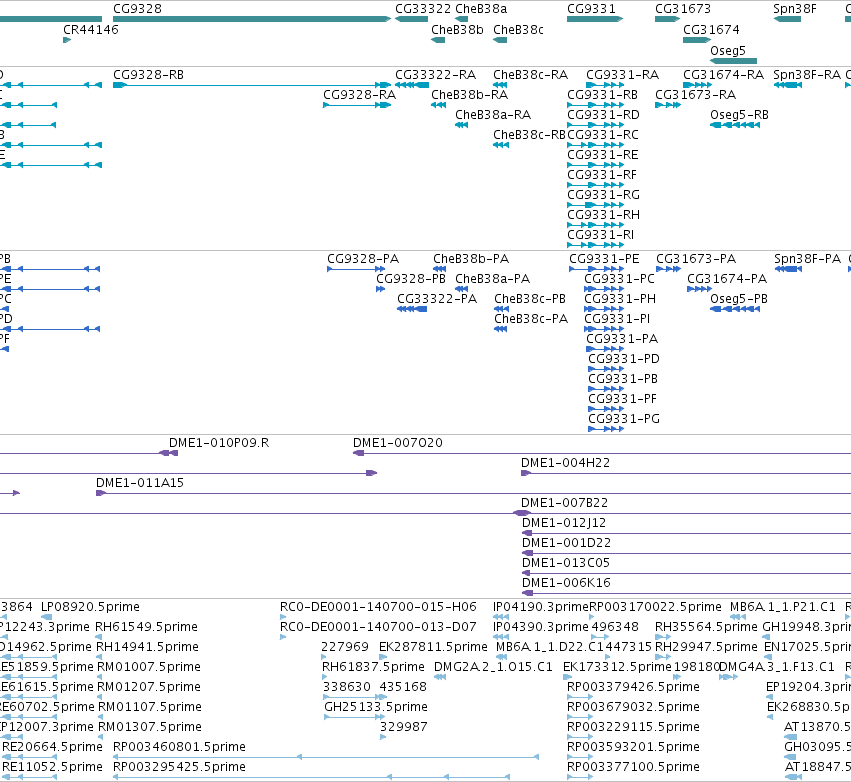Select transcript Oseg5-RB

(735, 125)
